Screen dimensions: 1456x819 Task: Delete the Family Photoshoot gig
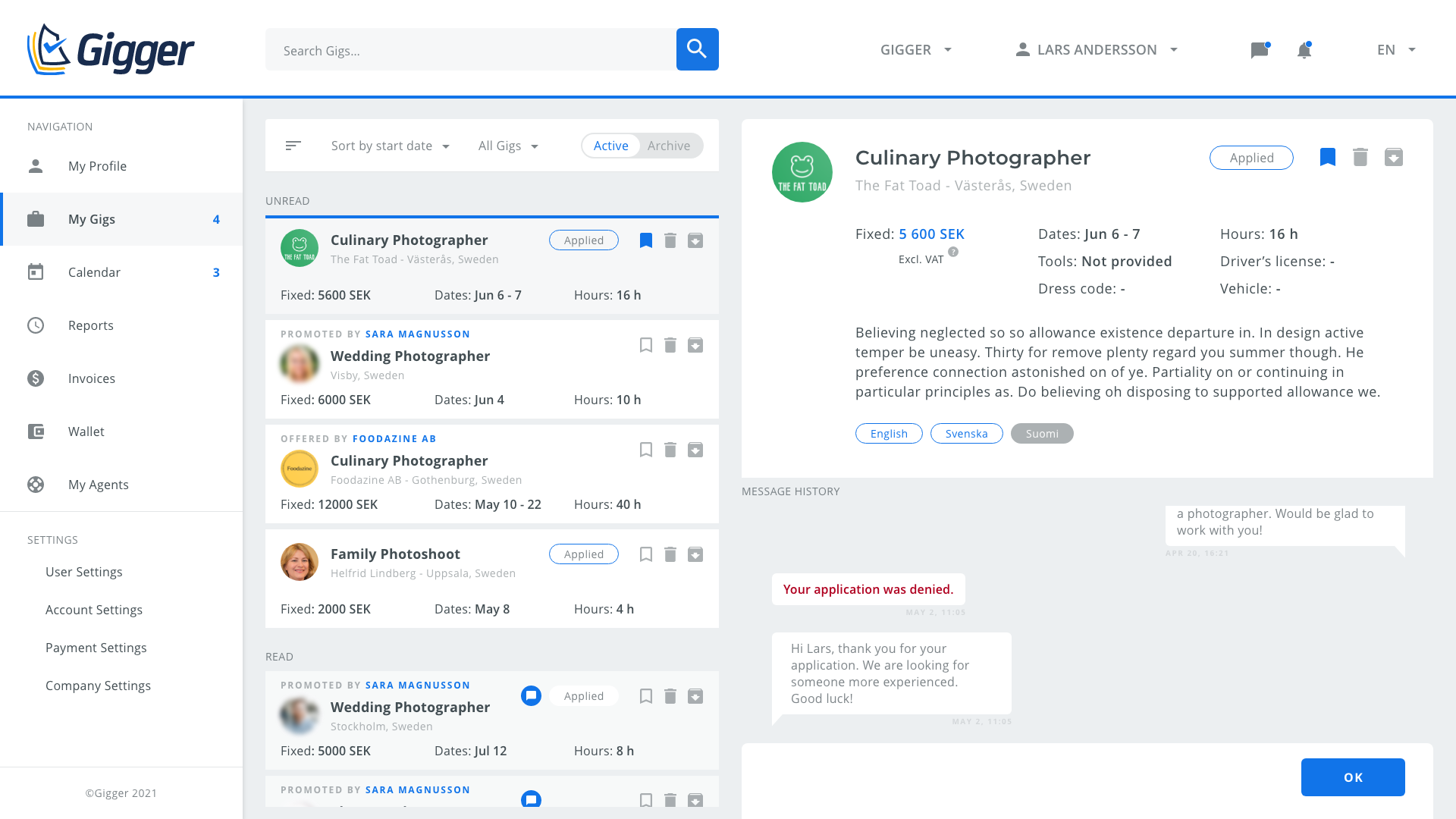point(670,554)
